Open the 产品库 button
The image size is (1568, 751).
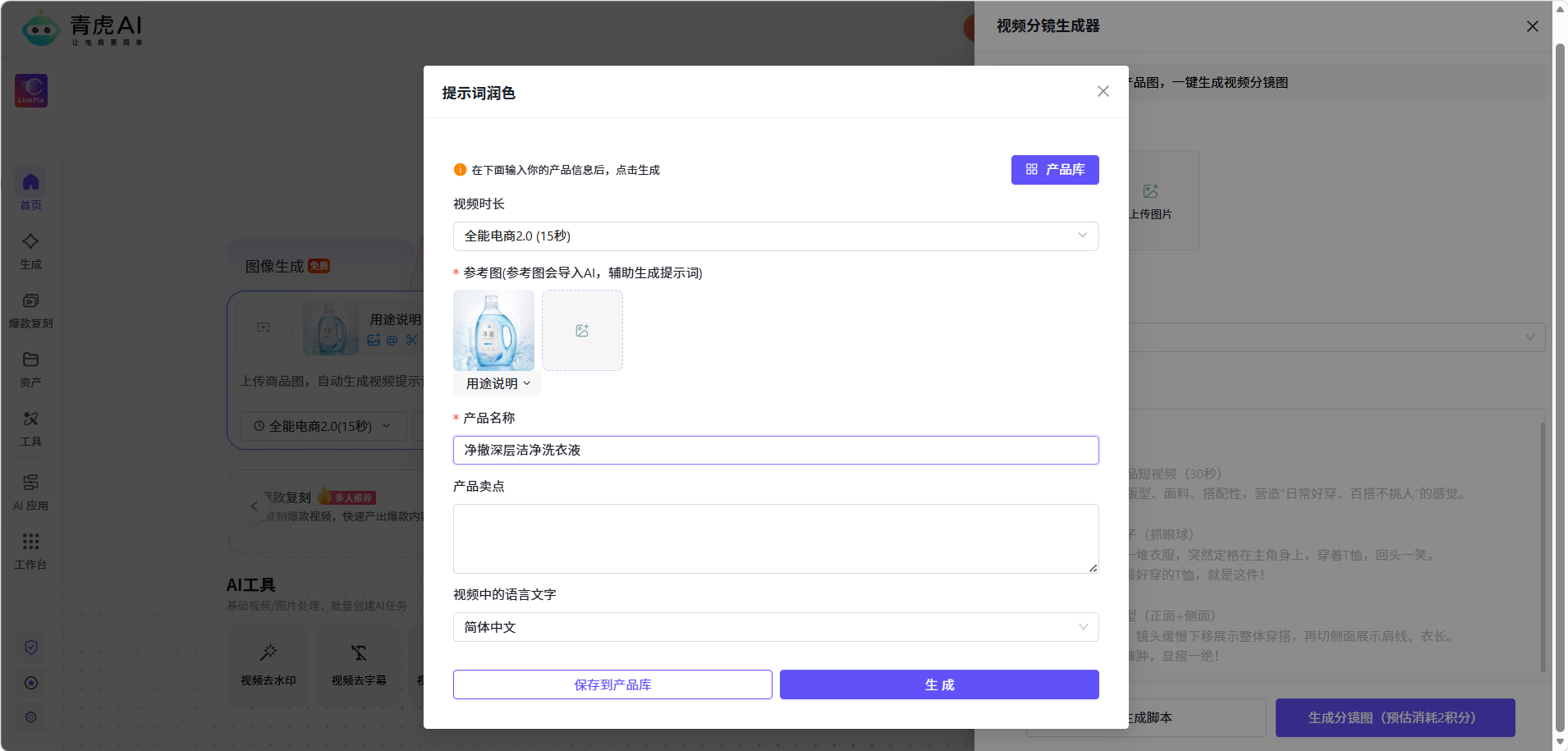pos(1055,170)
